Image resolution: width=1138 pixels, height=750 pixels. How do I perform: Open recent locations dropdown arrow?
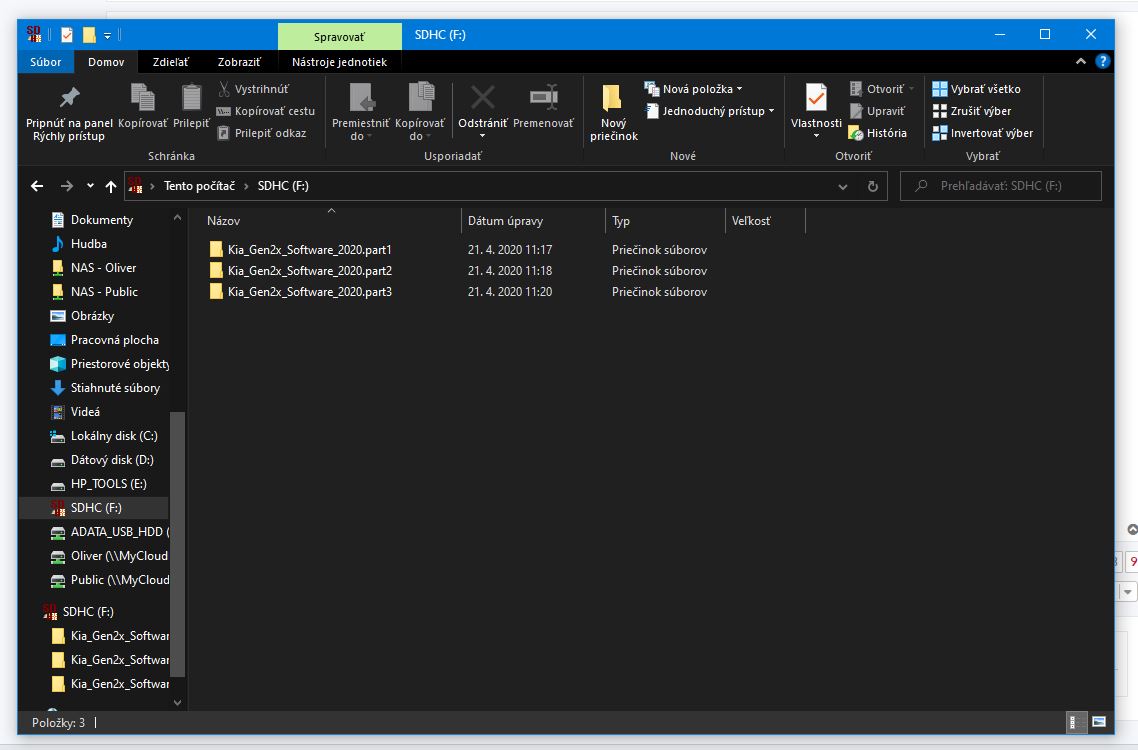[x=90, y=186]
